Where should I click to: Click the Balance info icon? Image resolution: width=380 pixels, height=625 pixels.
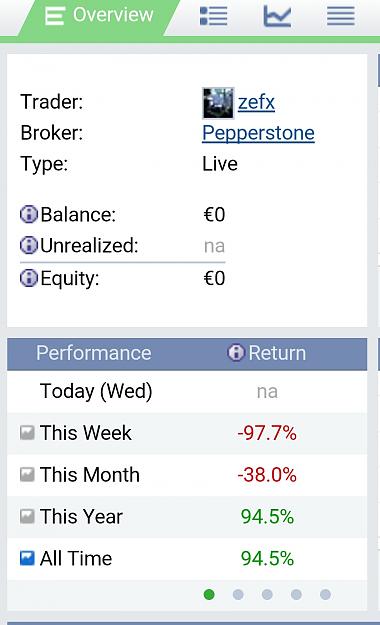pos(29,214)
